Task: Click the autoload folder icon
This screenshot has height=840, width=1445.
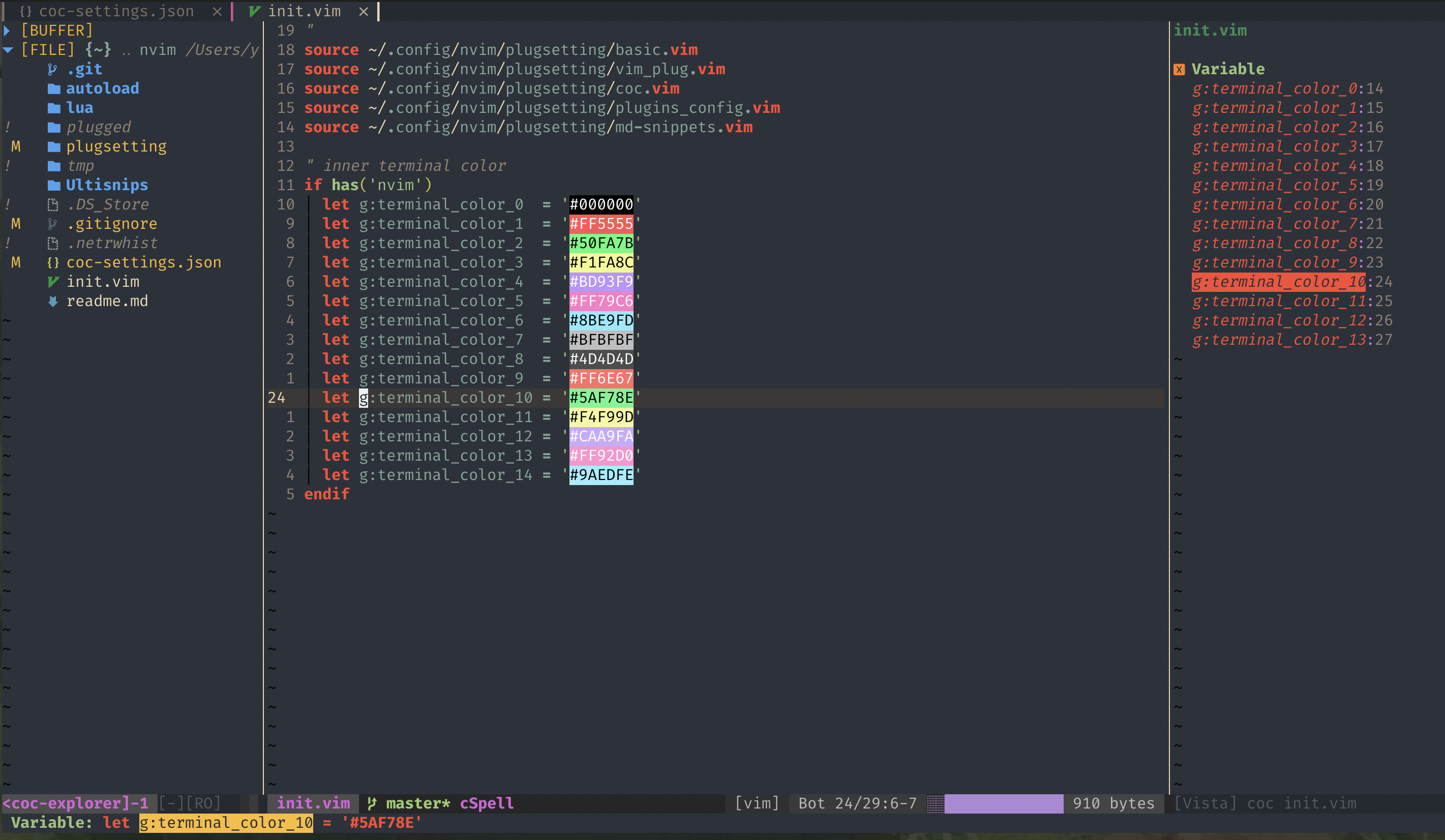Action: click(54, 89)
